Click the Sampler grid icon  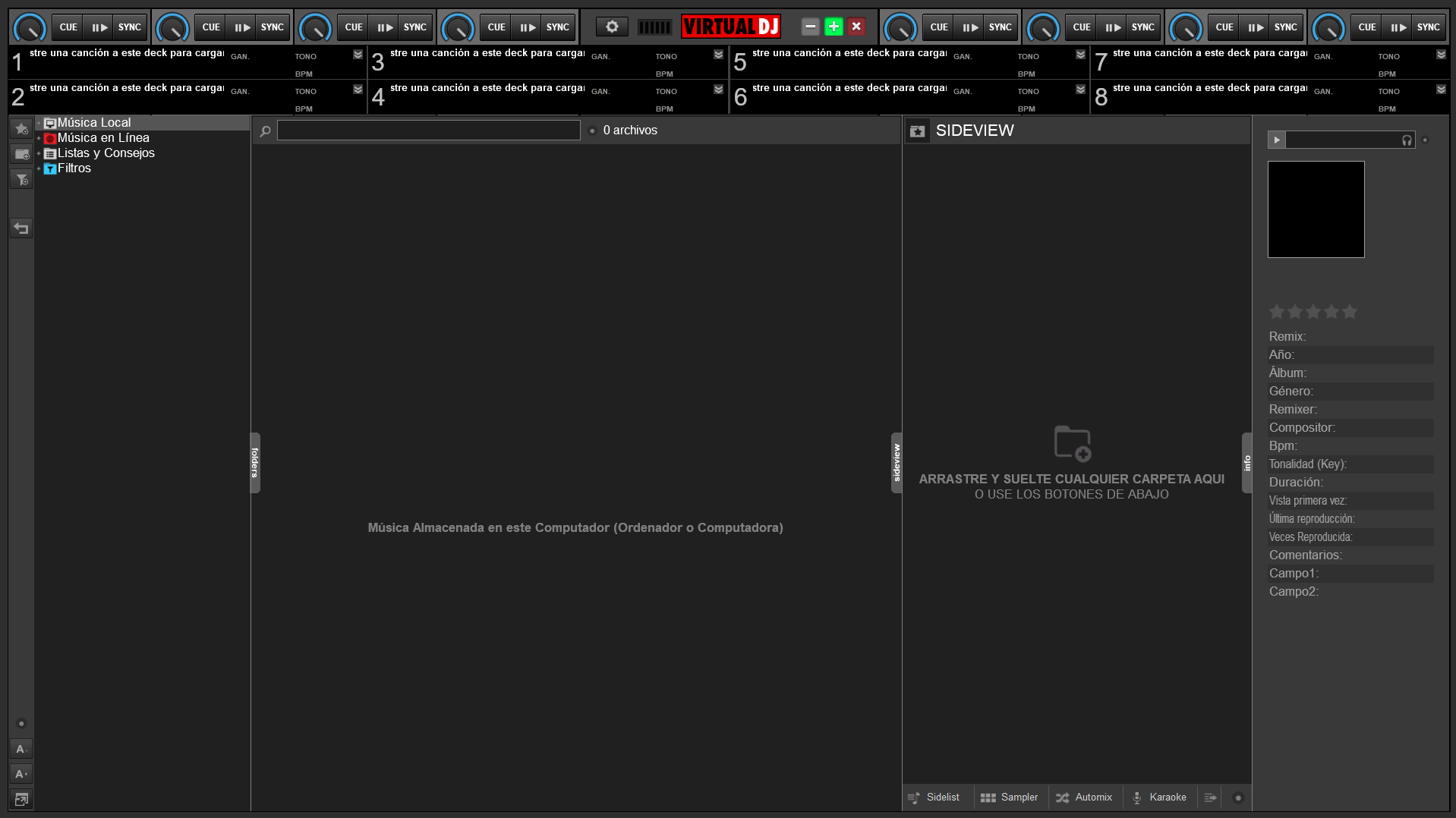tap(988, 798)
